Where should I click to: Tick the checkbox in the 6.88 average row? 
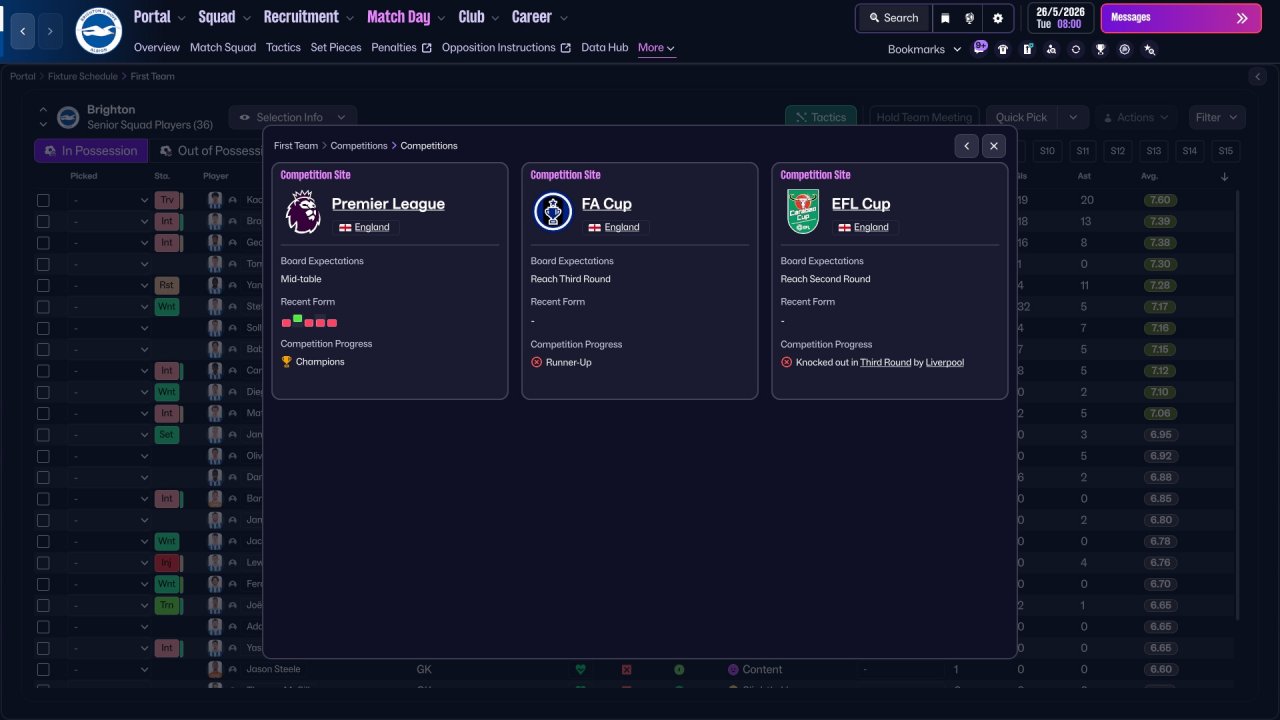tap(43, 477)
